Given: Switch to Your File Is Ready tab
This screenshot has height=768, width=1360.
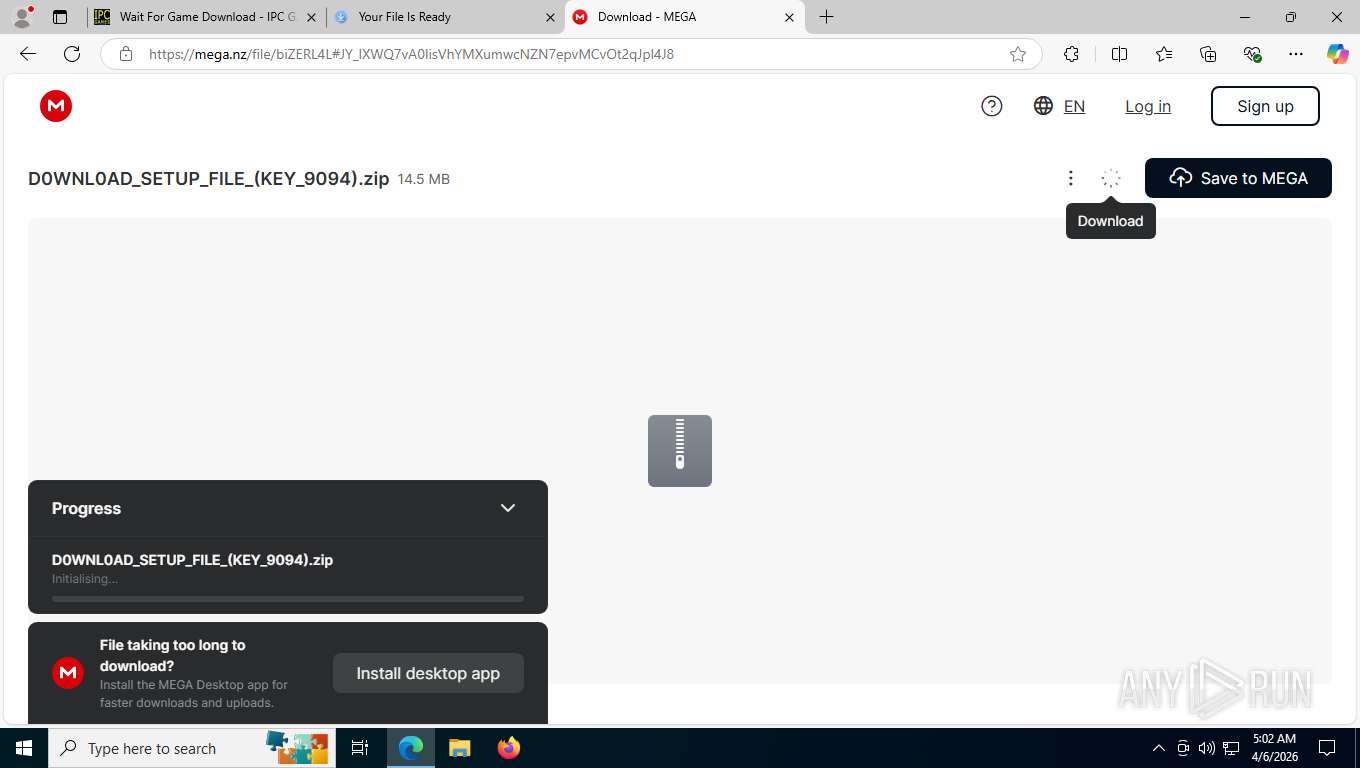Looking at the screenshot, I should [444, 17].
